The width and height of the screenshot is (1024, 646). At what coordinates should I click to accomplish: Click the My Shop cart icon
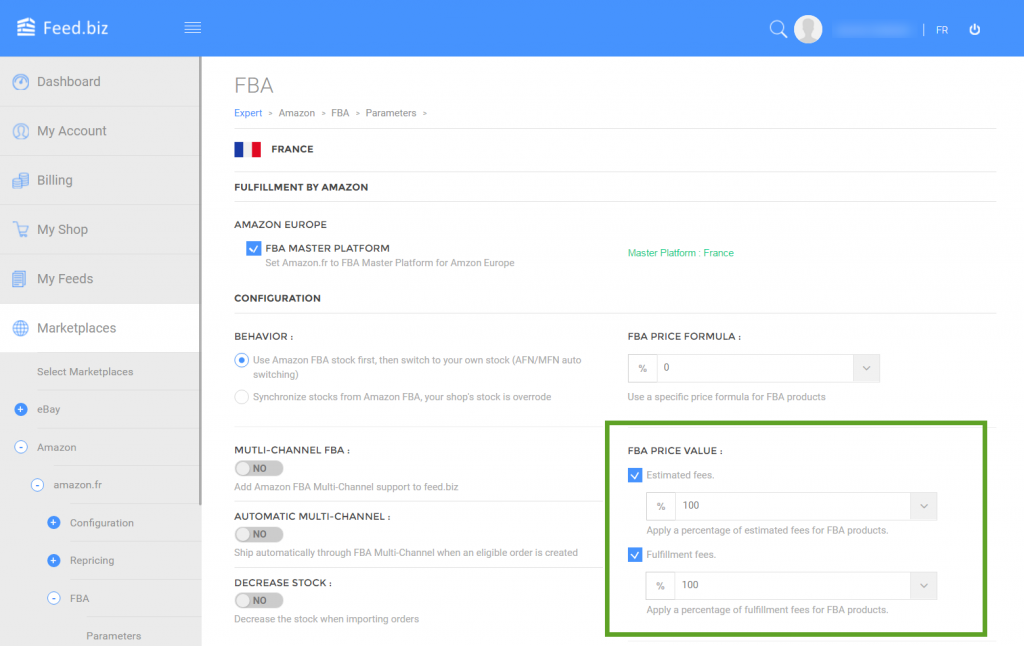click(x=21, y=229)
